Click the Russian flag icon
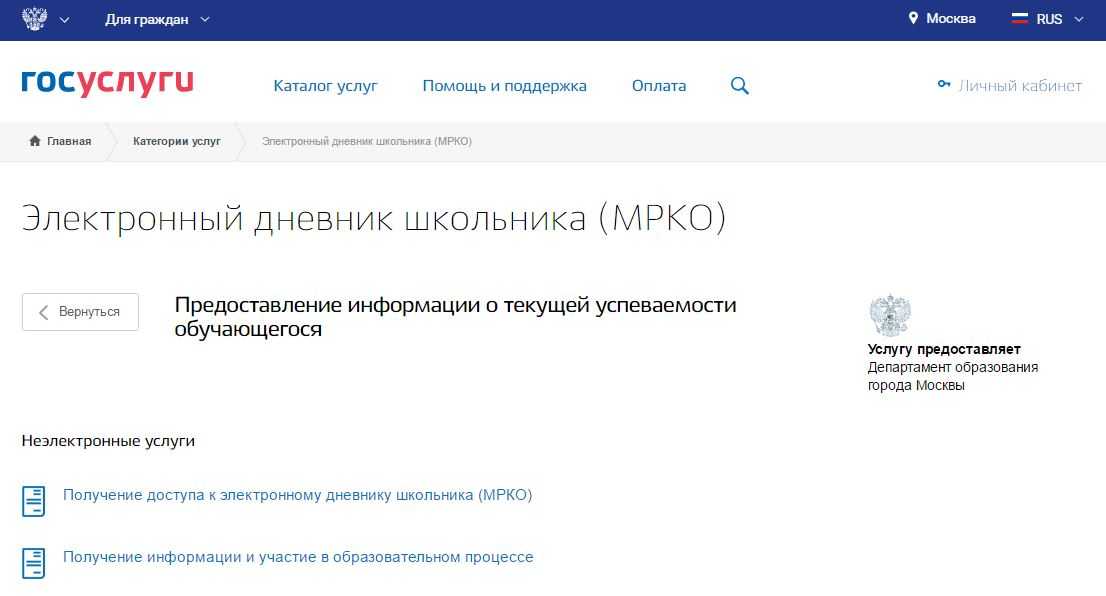 click(1021, 19)
